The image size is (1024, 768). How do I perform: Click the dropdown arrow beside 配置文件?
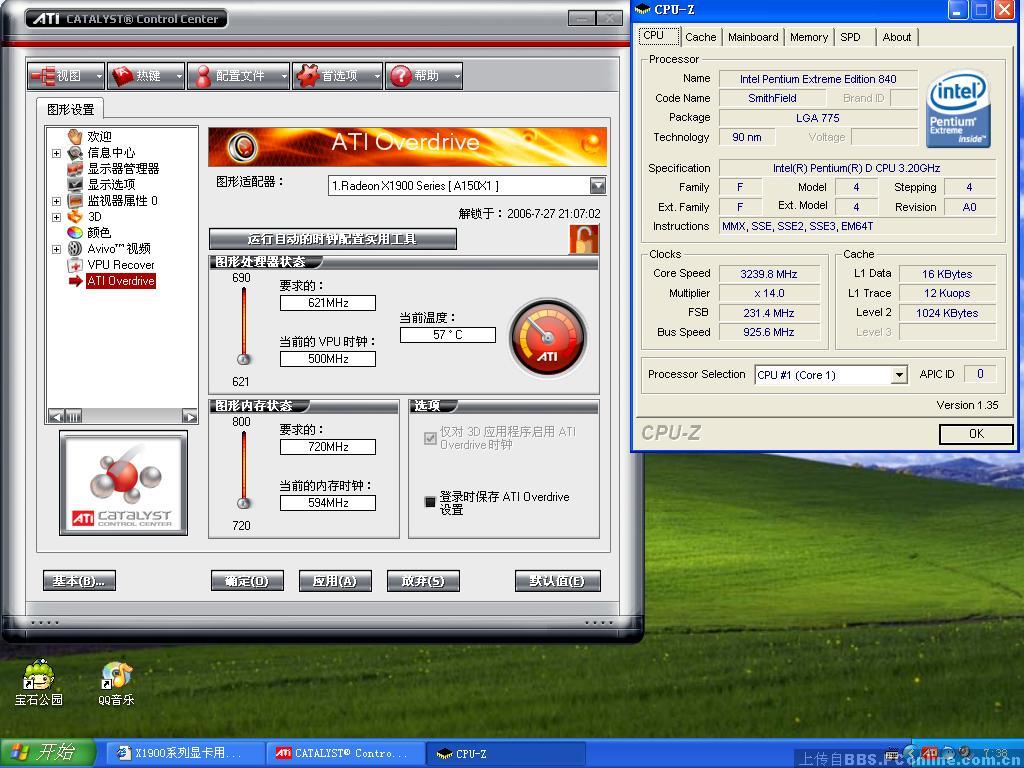click(x=284, y=76)
